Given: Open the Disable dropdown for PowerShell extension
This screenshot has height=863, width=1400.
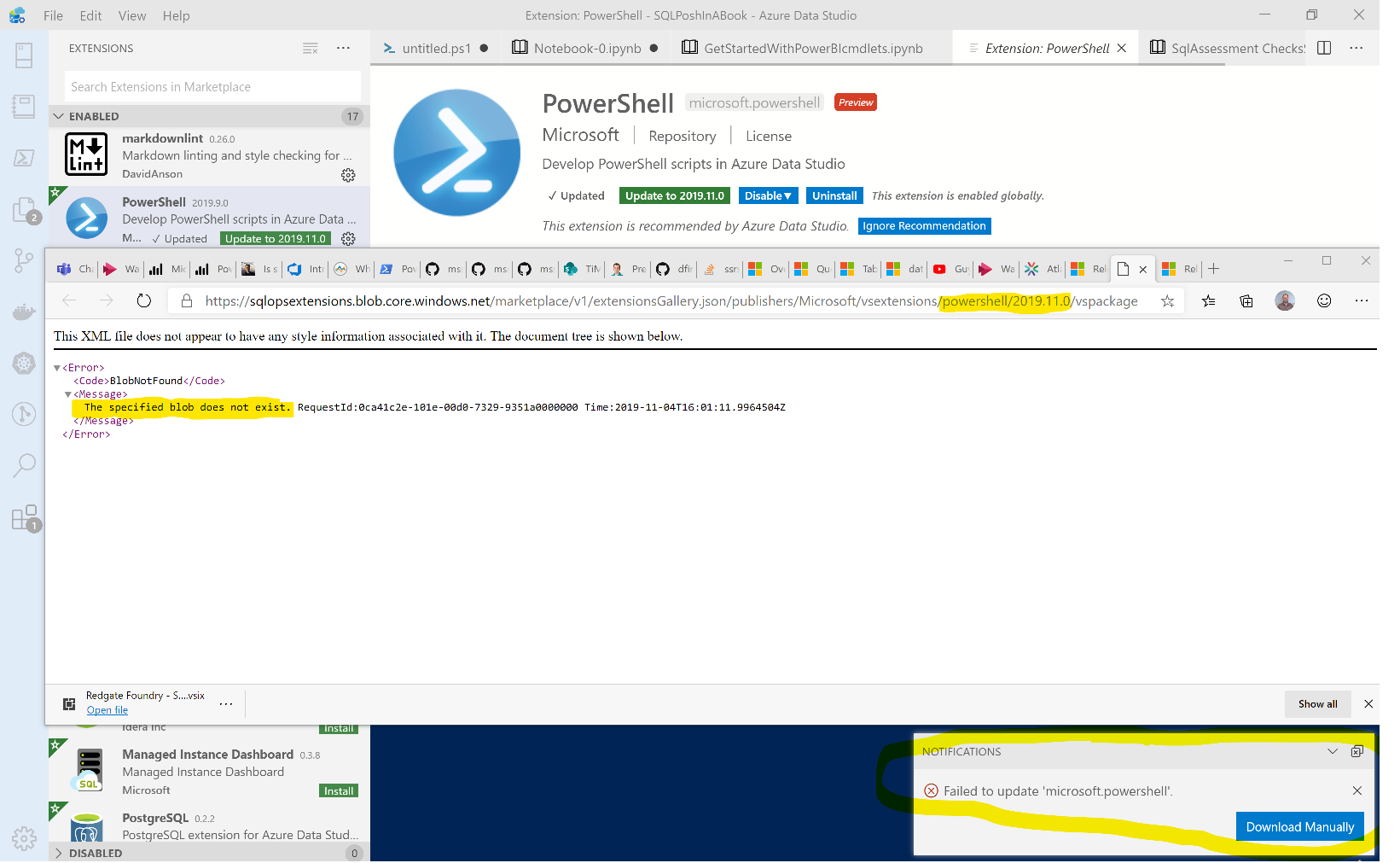Looking at the screenshot, I should 767,195.
